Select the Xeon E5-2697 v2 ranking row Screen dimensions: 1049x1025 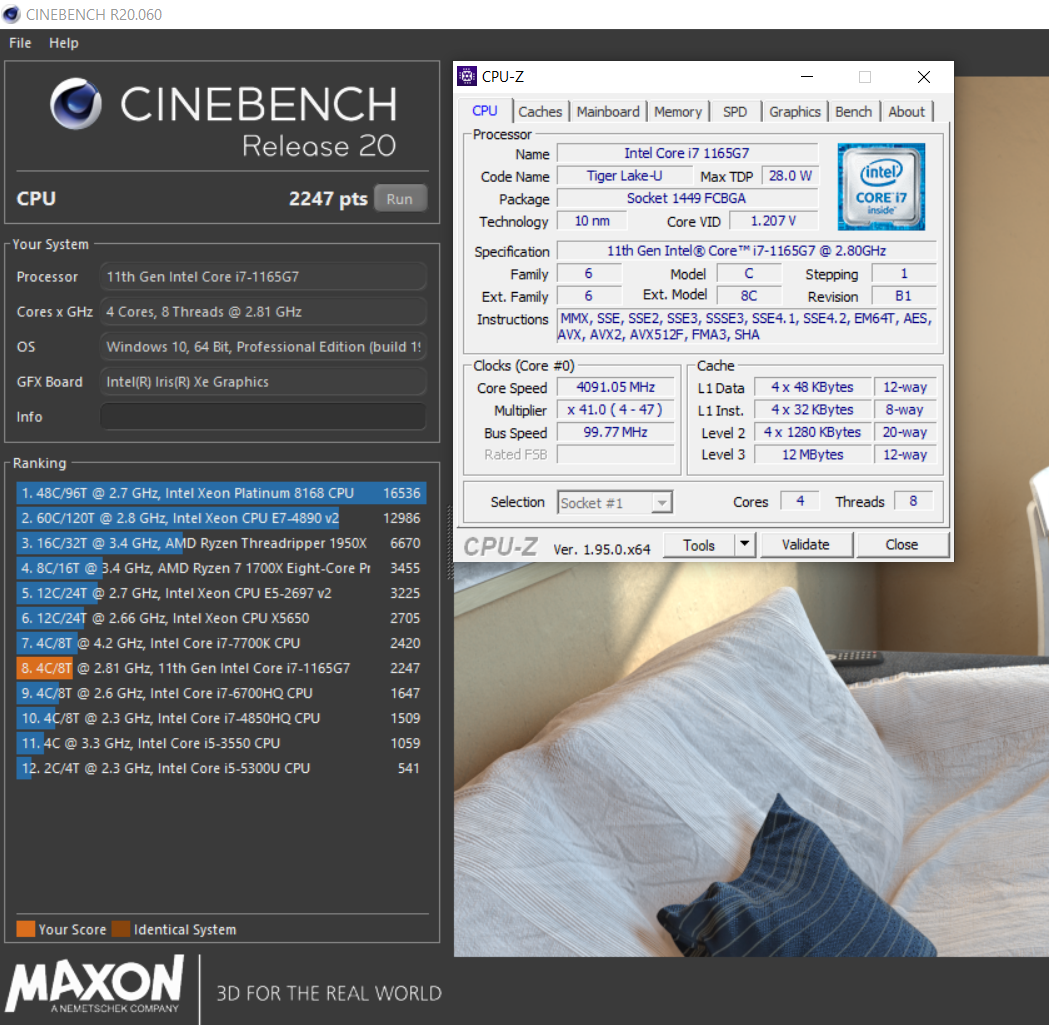click(x=221, y=593)
